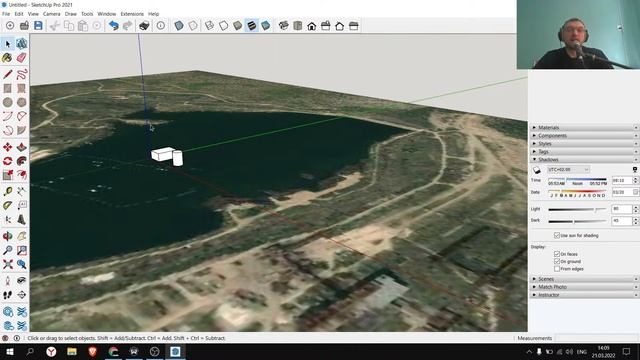The image size is (640, 360).
Task: Toggle Use sun for shading checkbox
Action: [557, 236]
